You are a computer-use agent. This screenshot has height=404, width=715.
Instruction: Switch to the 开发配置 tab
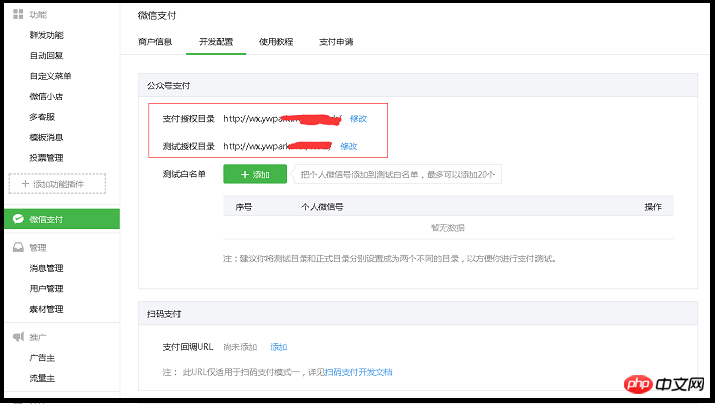[x=216, y=42]
